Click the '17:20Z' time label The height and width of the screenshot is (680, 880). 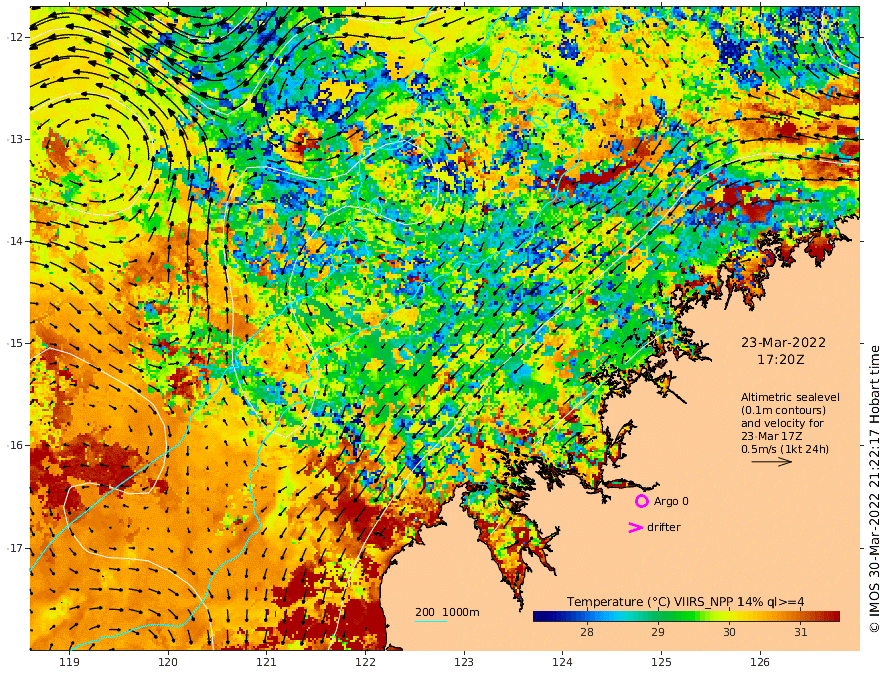tap(781, 360)
